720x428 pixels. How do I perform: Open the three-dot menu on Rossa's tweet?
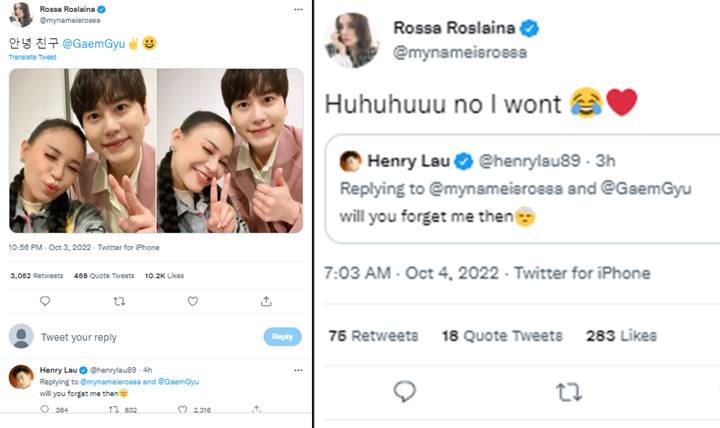point(298,9)
